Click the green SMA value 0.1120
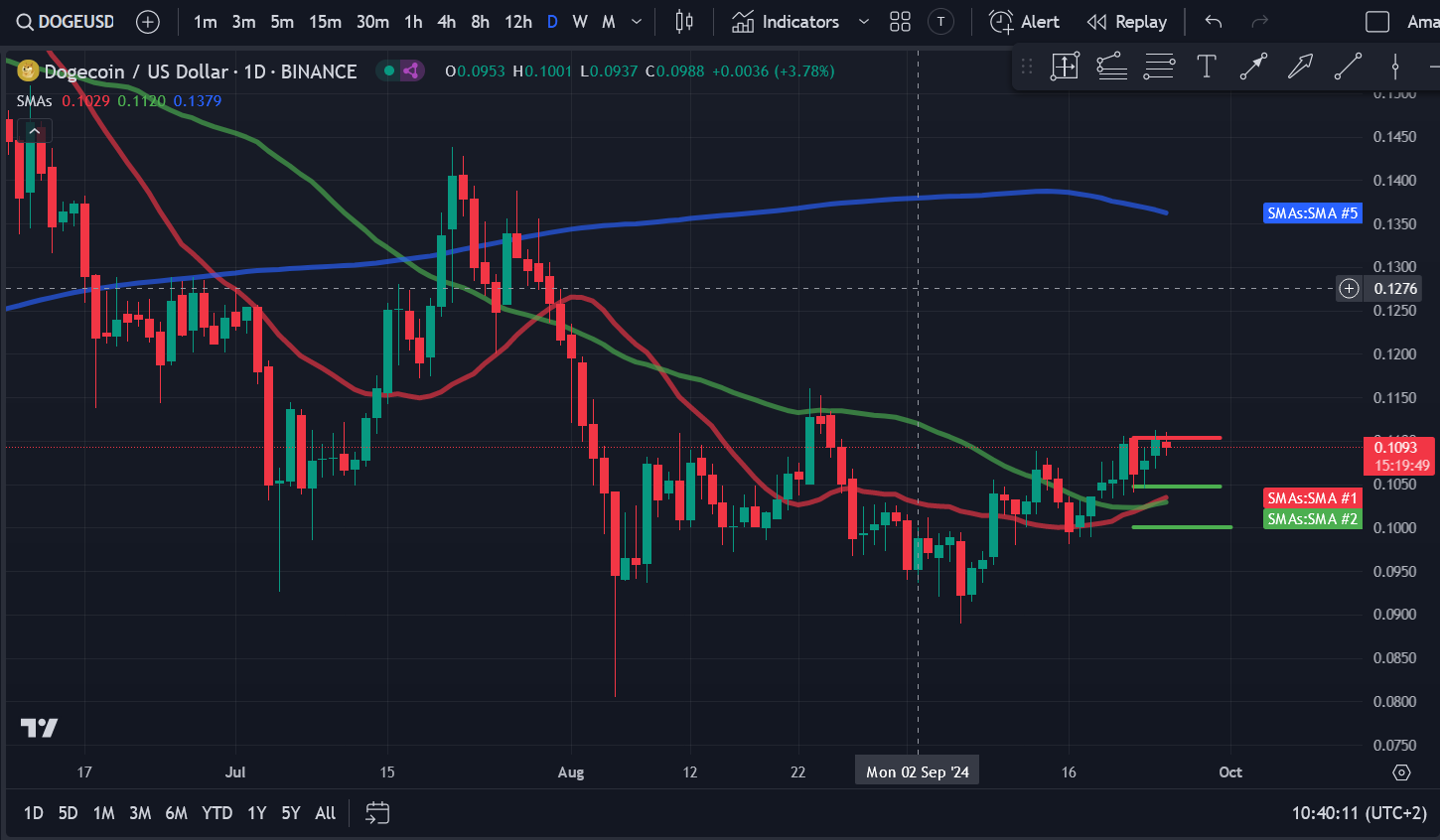1440x840 pixels. click(141, 101)
